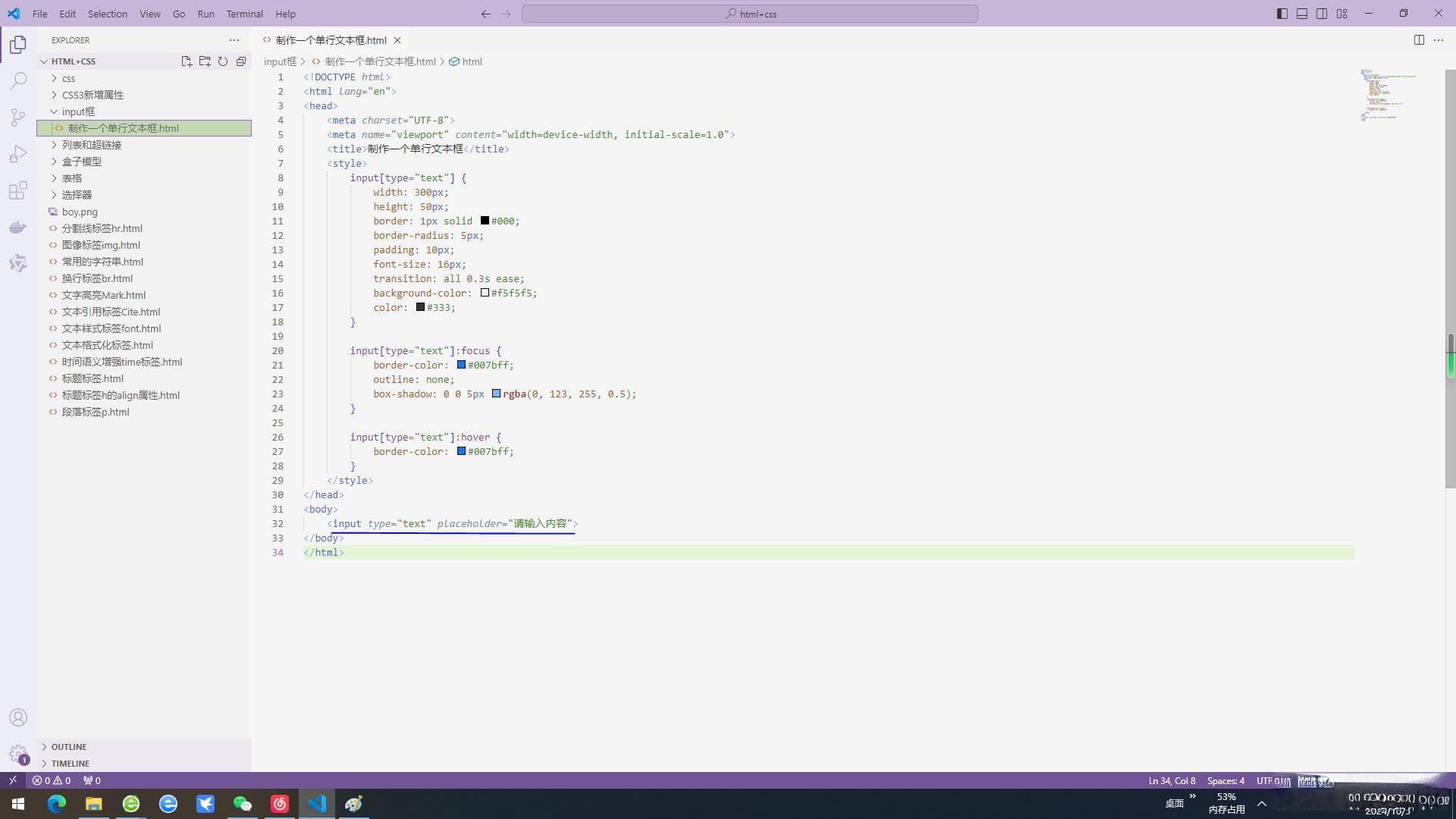Open the #000 border color swatch
Image resolution: width=1456 pixels, height=819 pixels.
[485, 221]
